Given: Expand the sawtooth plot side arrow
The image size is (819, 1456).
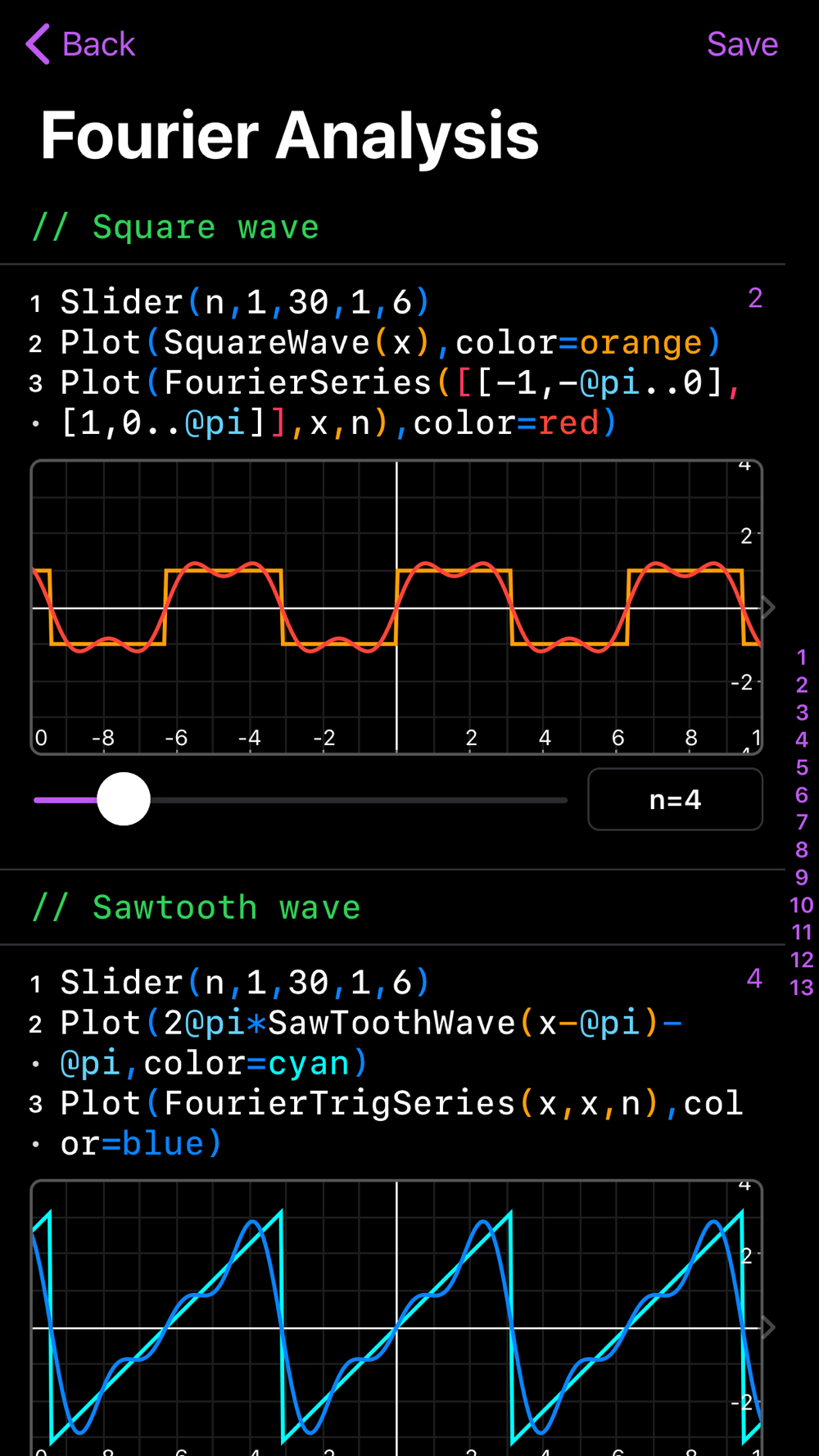Looking at the screenshot, I should [768, 1327].
